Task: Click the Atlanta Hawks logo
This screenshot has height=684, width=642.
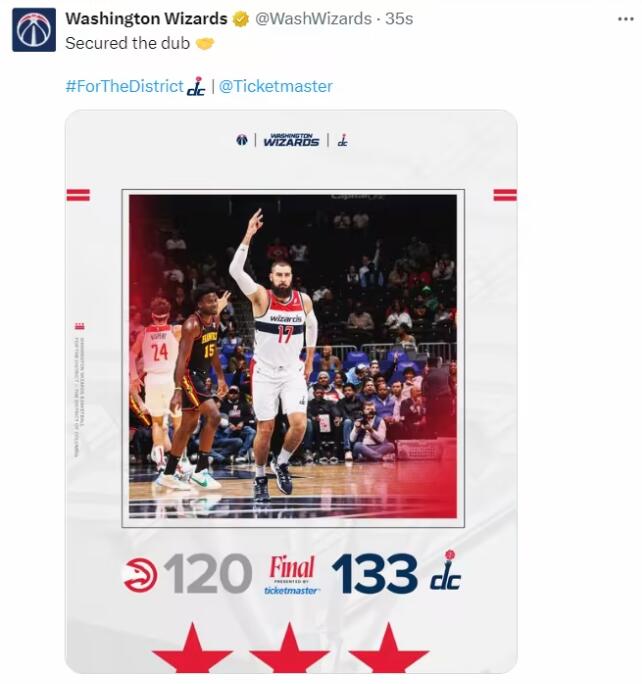Action: point(140,575)
